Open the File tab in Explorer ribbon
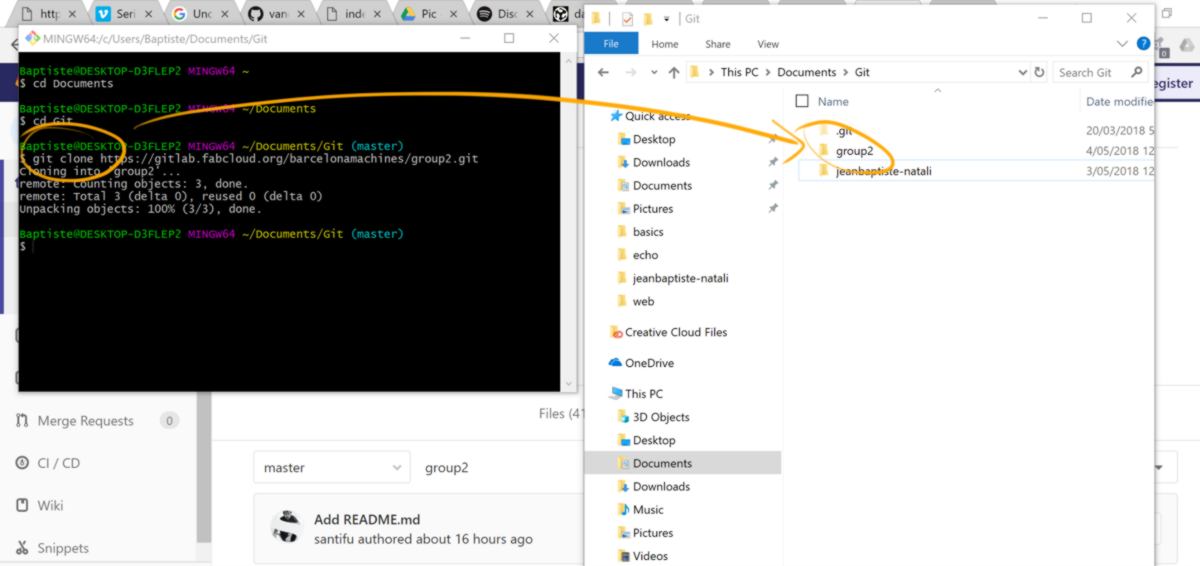The height and width of the screenshot is (566, 1200). click(x=610, y=44)
